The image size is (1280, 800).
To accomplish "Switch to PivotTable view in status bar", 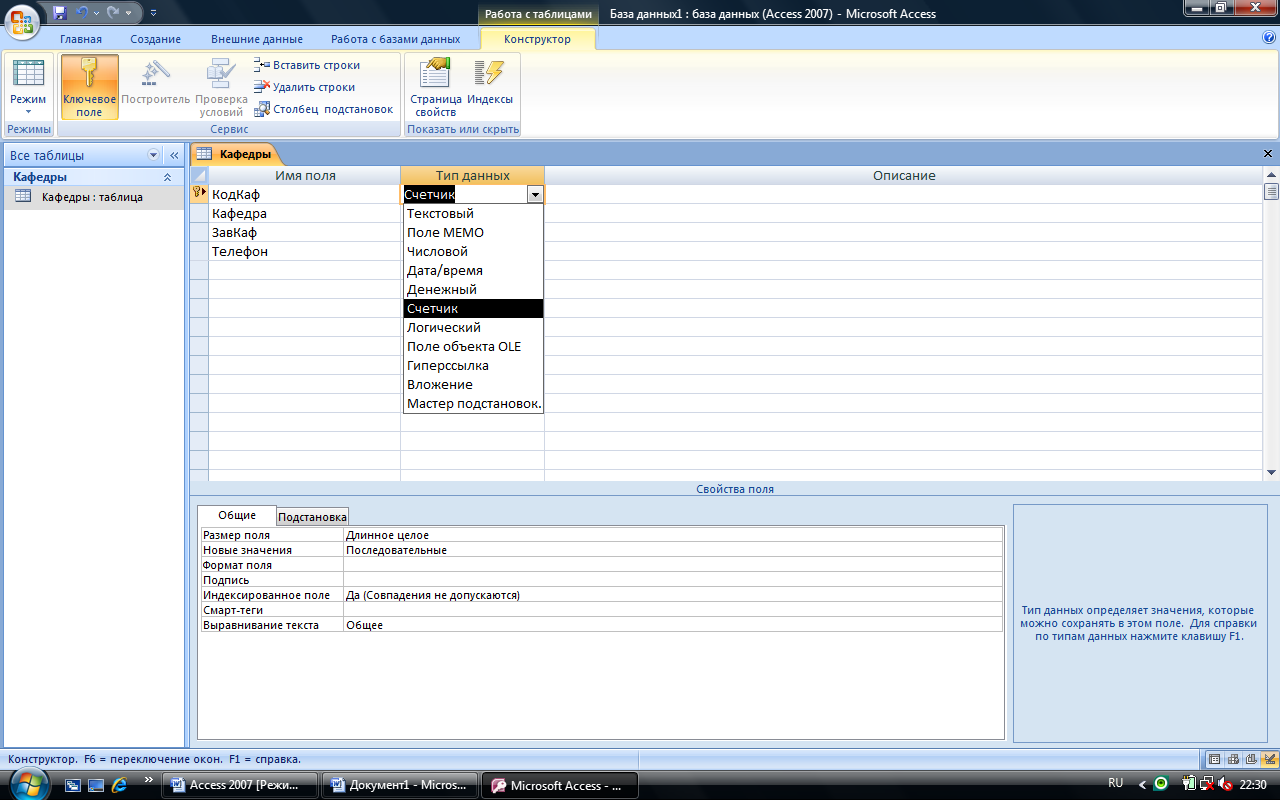I will pyautogui.click(x=1233, y=759).
